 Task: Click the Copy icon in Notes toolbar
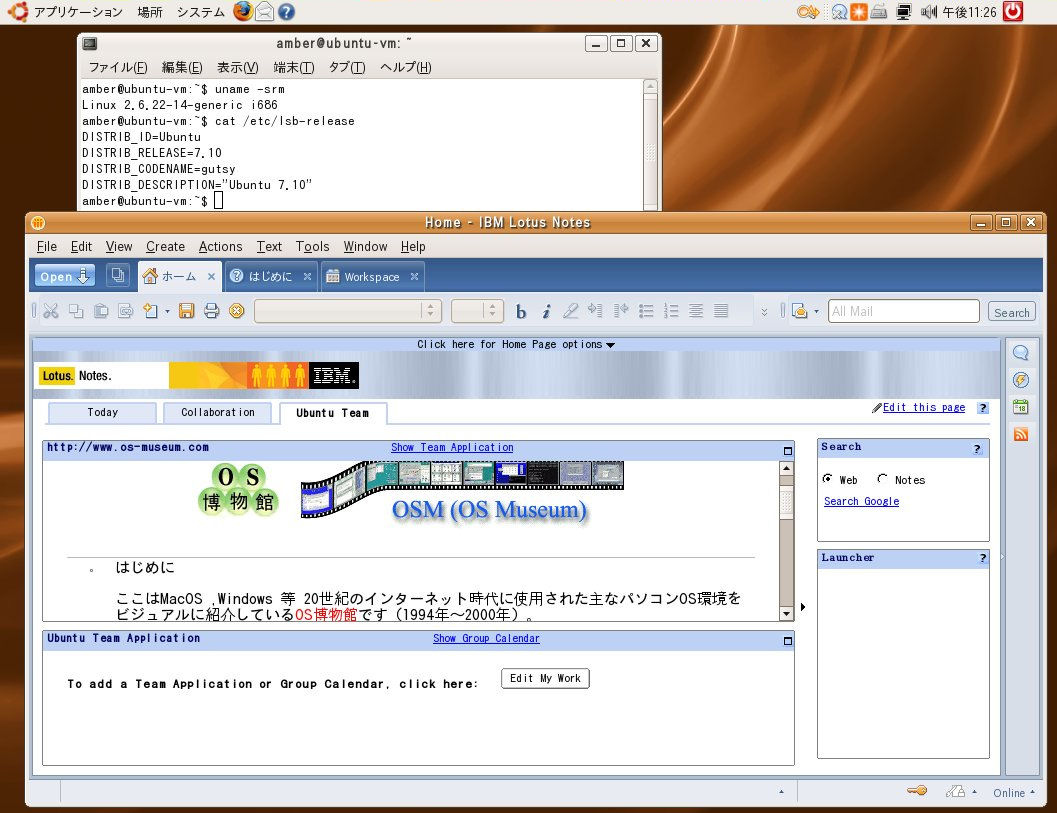pos(76,311)
